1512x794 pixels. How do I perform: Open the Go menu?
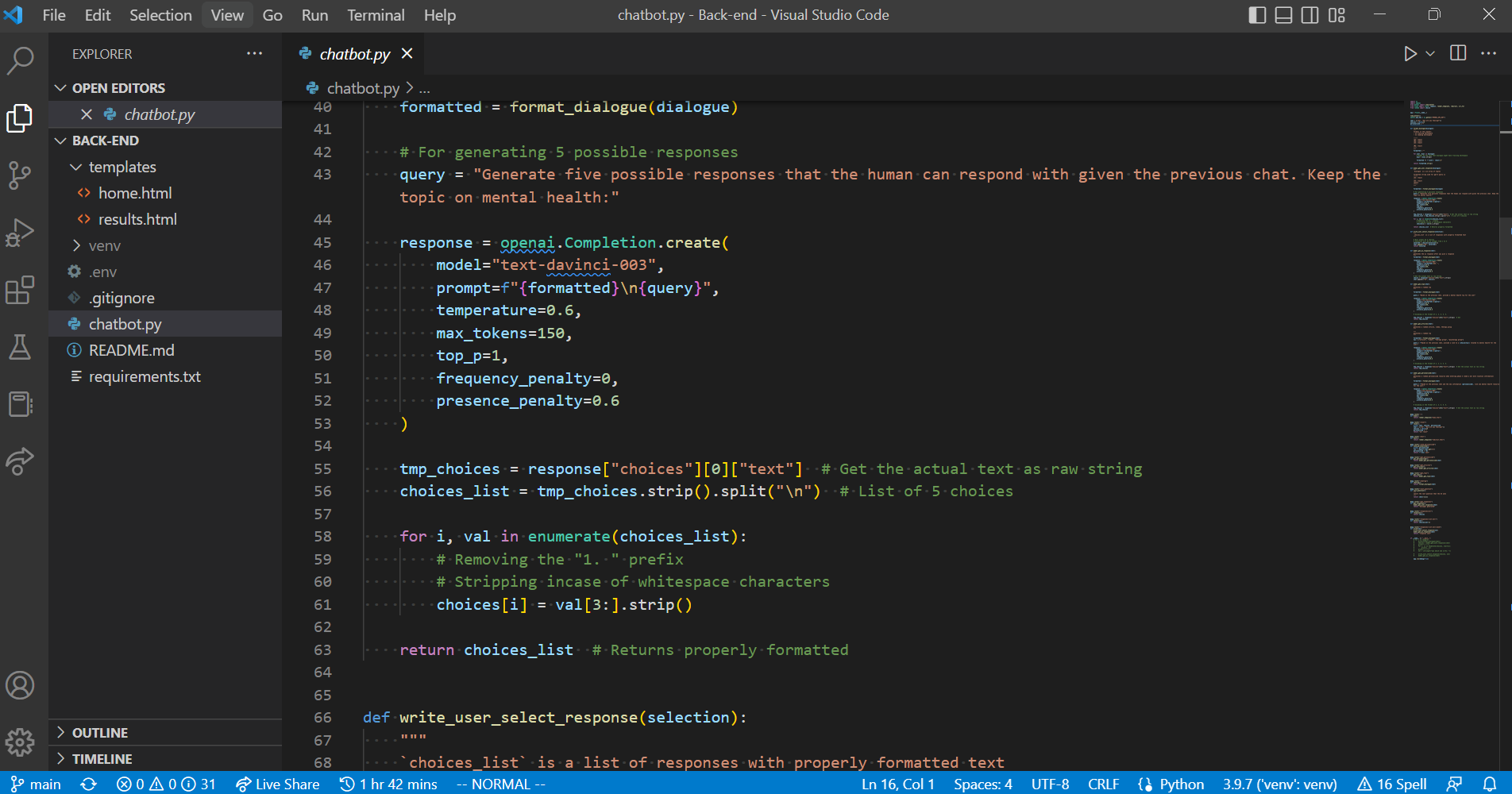click(x=272, y=15)
